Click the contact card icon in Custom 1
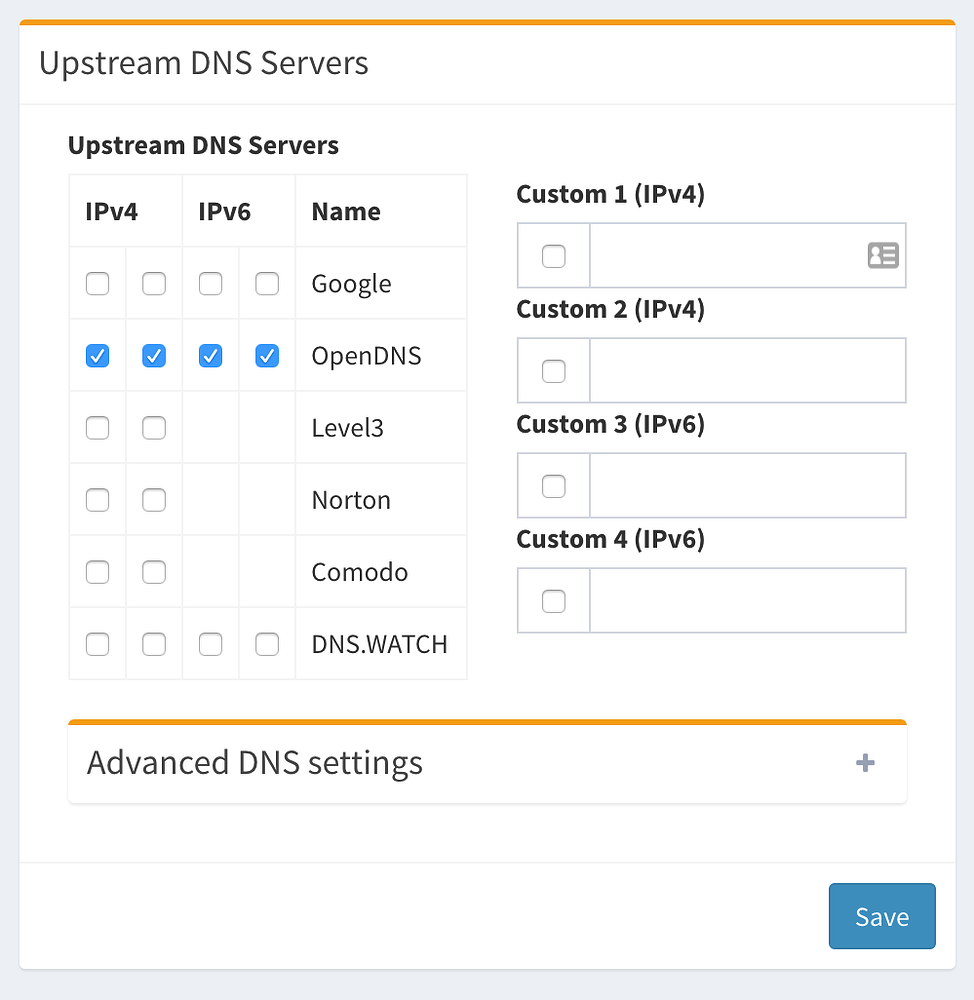This screenshot has height=1000, width=974. (882, 255)
